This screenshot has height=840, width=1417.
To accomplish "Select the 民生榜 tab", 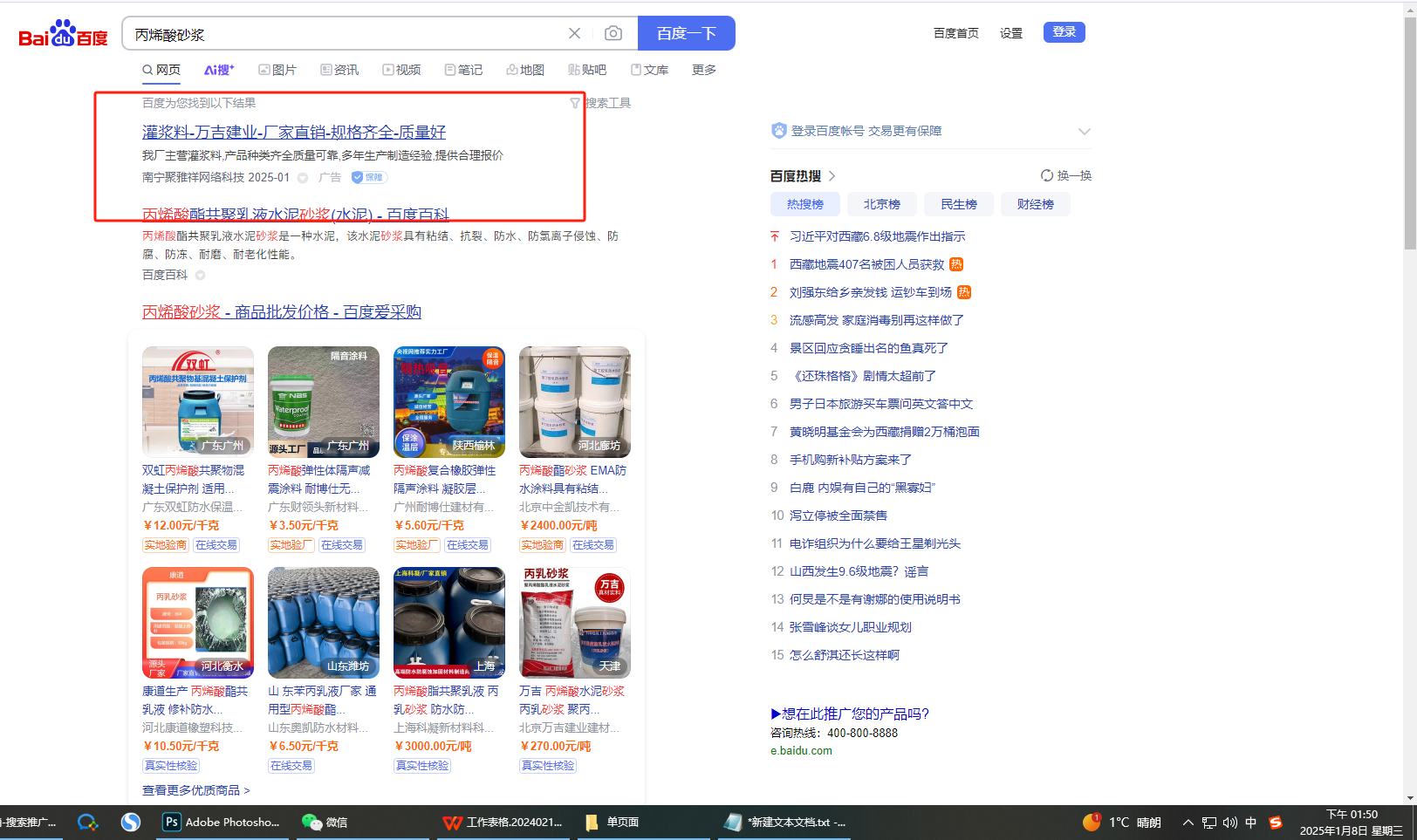I will 959,204.
